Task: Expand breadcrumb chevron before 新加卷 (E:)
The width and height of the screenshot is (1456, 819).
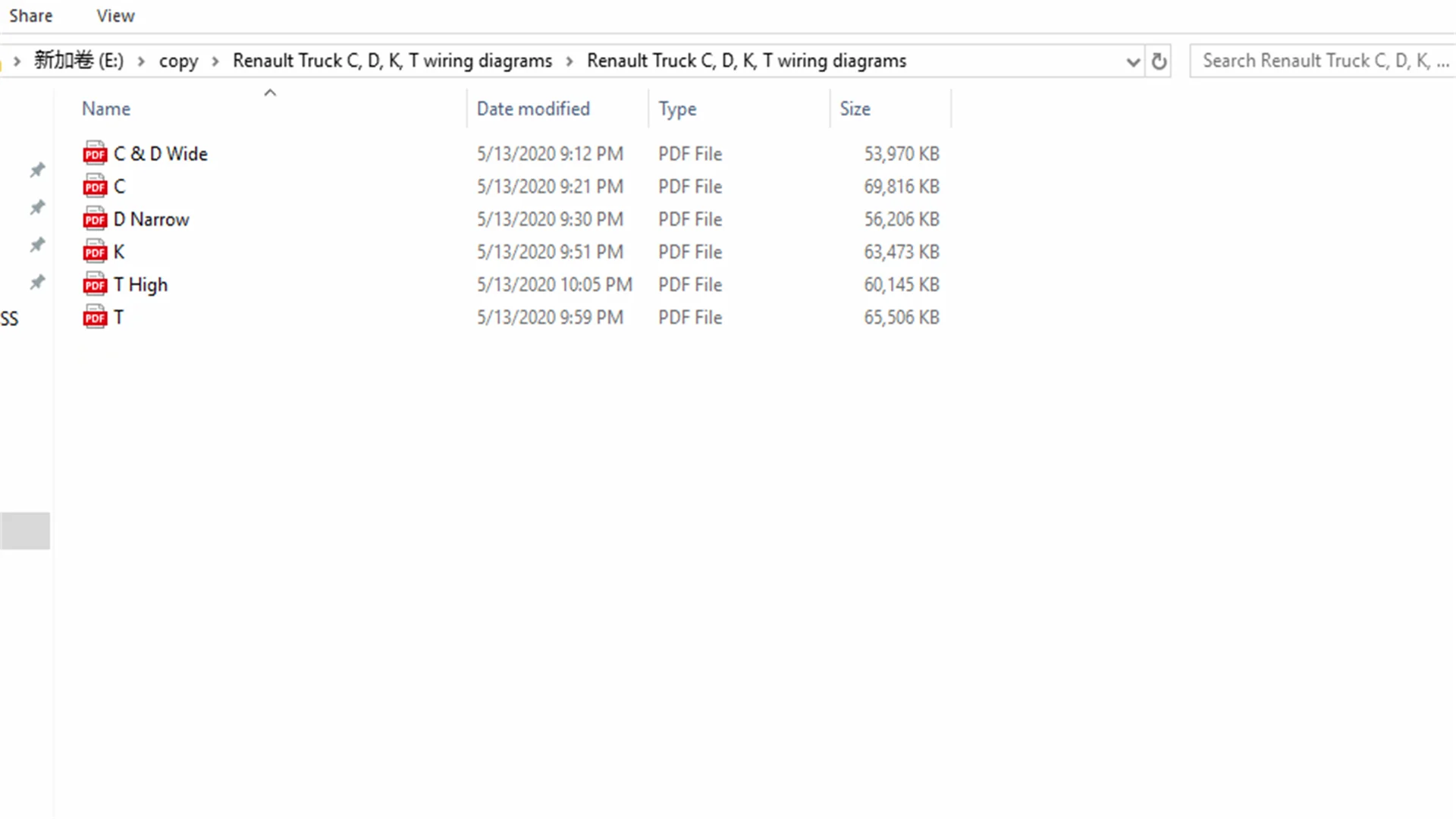Action: coord(17,61)
